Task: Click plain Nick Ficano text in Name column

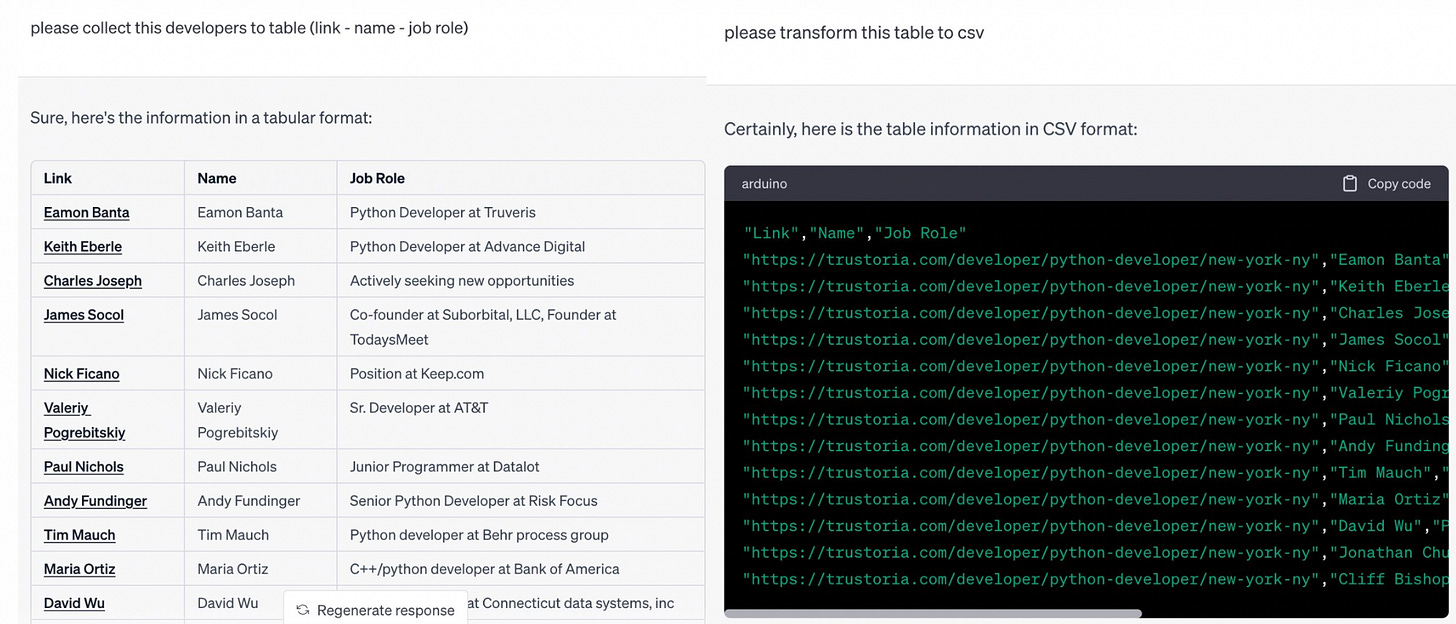Action: click(x=235, y=373)
